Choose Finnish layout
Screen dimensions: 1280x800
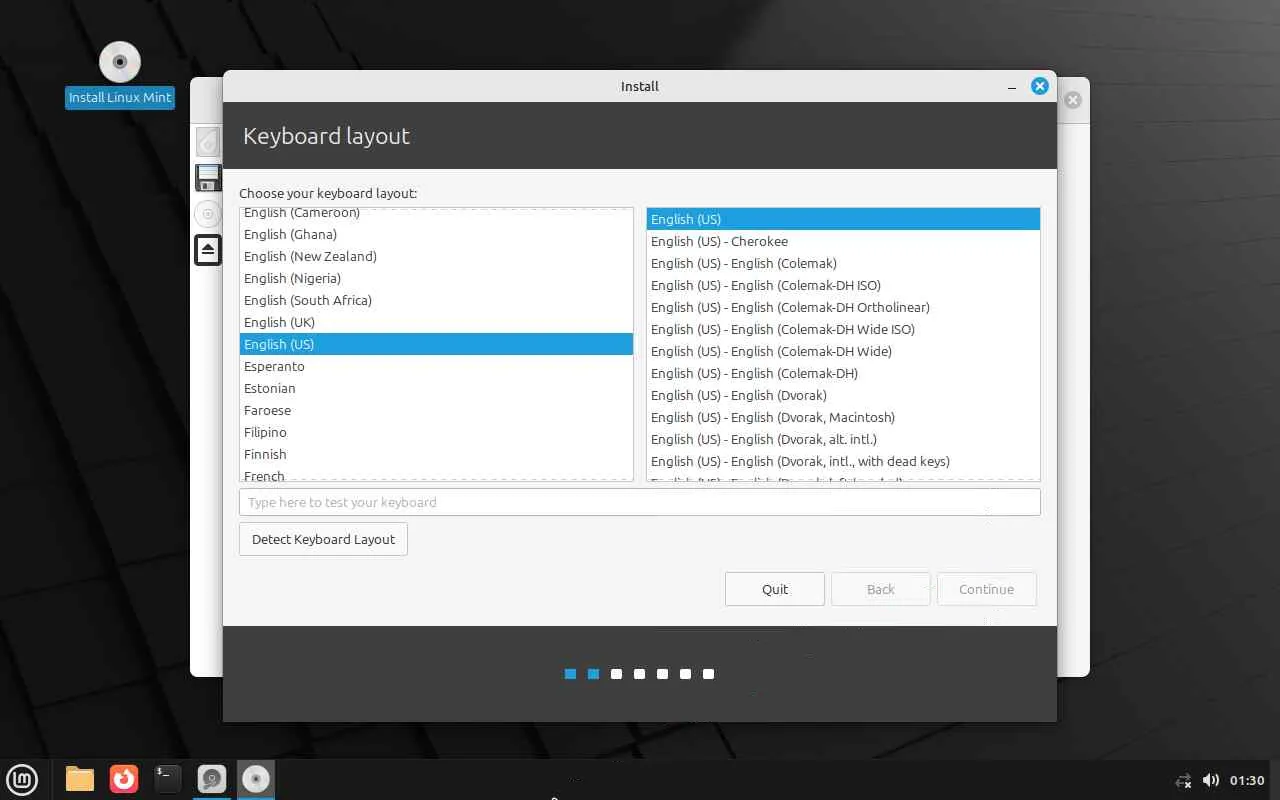436,454
